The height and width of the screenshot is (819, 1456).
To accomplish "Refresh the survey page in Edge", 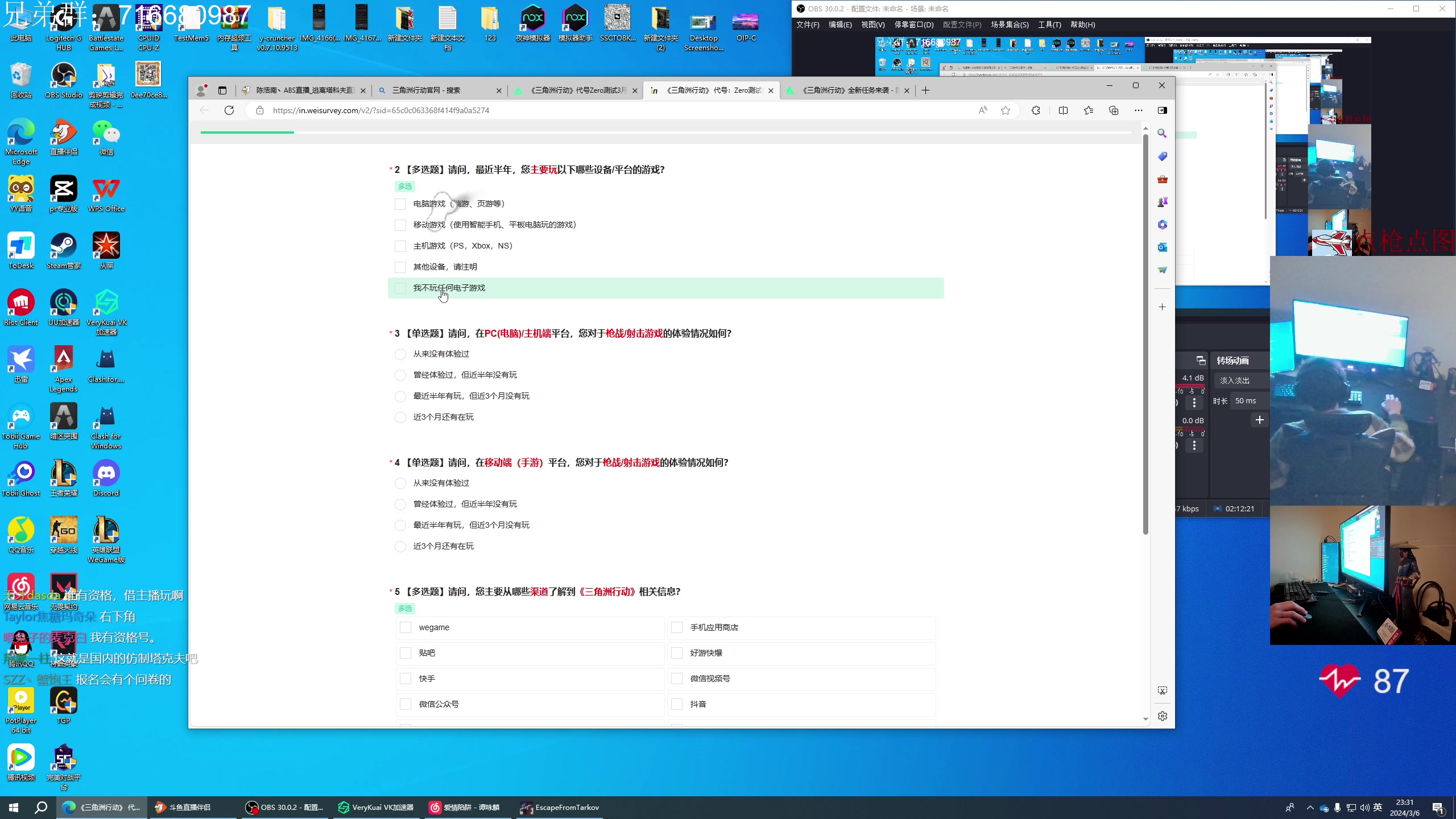I will click(x=229, y=110).
